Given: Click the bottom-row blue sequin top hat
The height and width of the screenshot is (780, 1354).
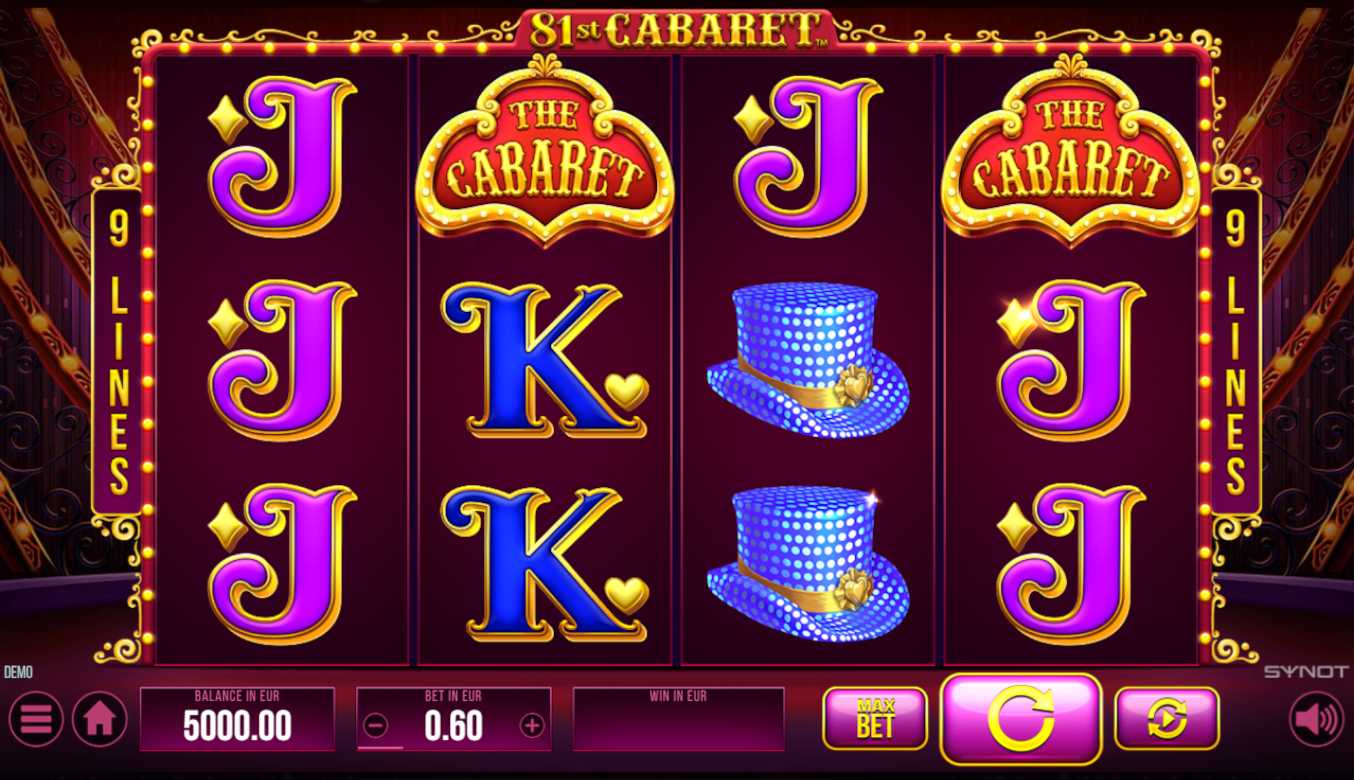Looking at the screenshot, I should [808, 563].
